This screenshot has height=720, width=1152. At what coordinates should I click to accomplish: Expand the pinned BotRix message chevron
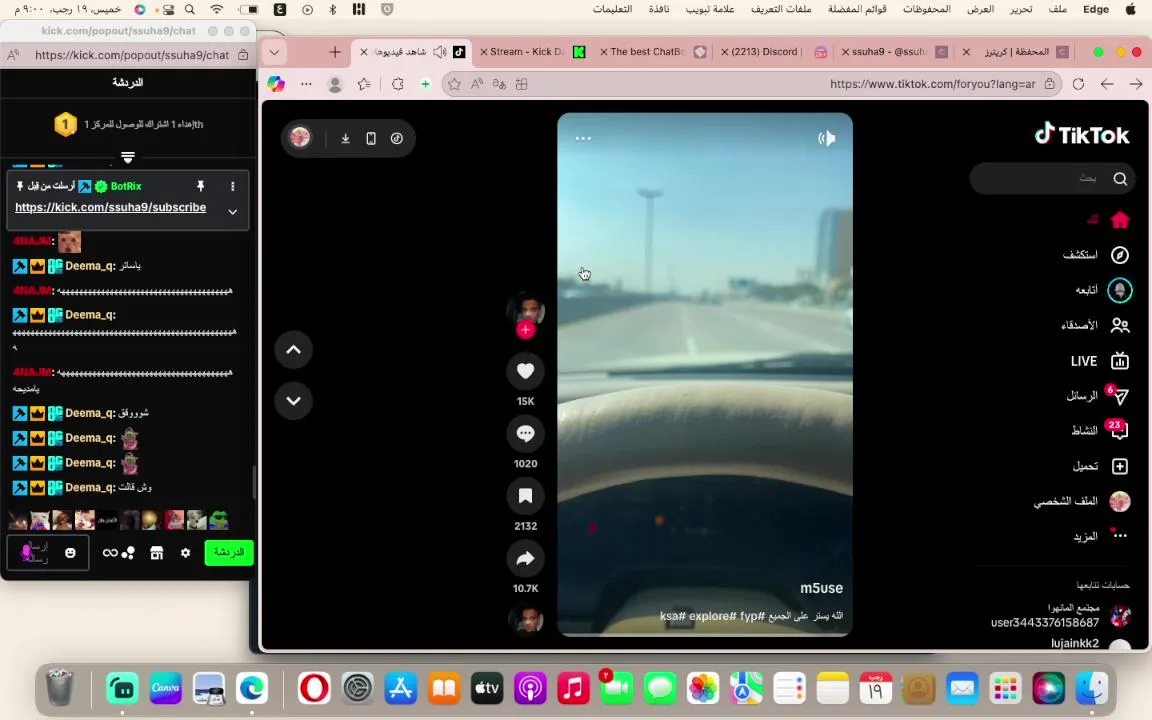coord(232,212)
